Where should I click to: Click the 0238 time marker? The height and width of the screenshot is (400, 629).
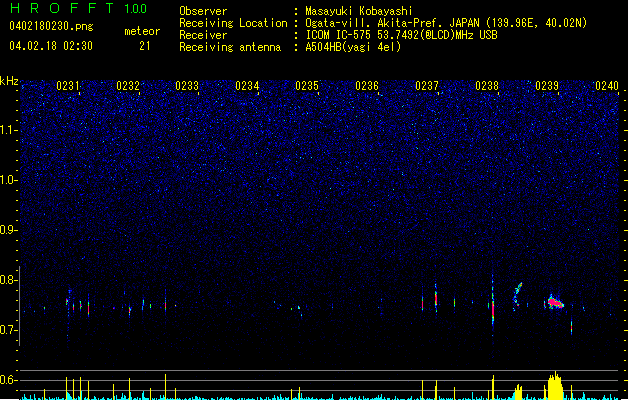click(x=487, y=86)
